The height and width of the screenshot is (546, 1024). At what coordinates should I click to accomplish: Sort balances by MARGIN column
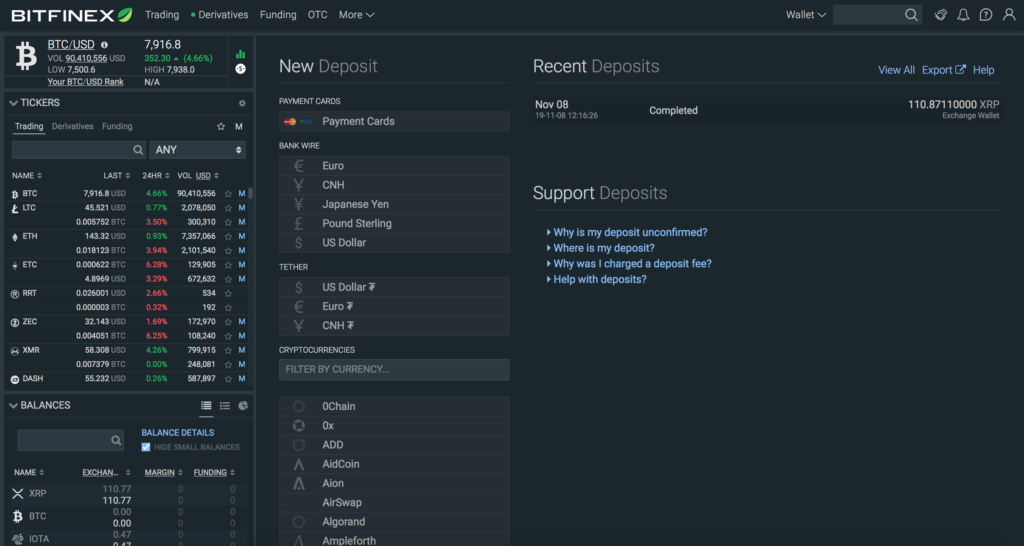click(x=163, y=473)
